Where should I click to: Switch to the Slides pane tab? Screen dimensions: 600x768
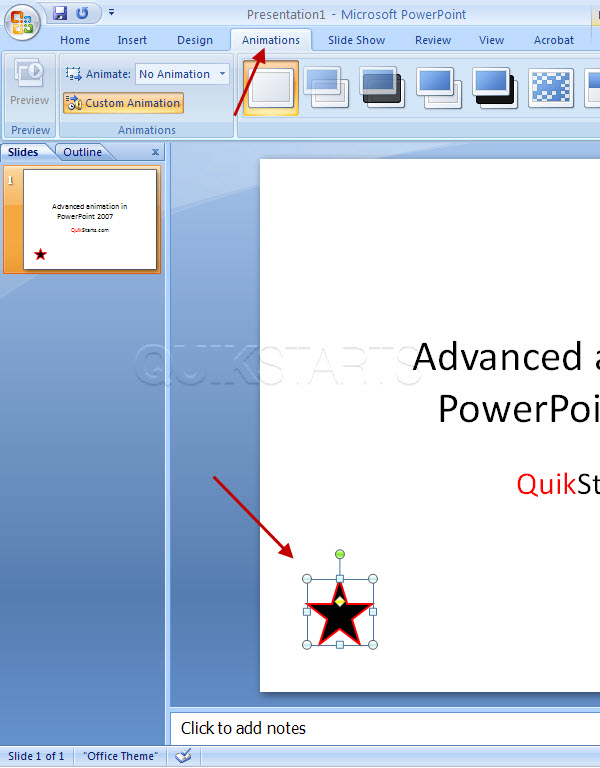coord(23,152)
